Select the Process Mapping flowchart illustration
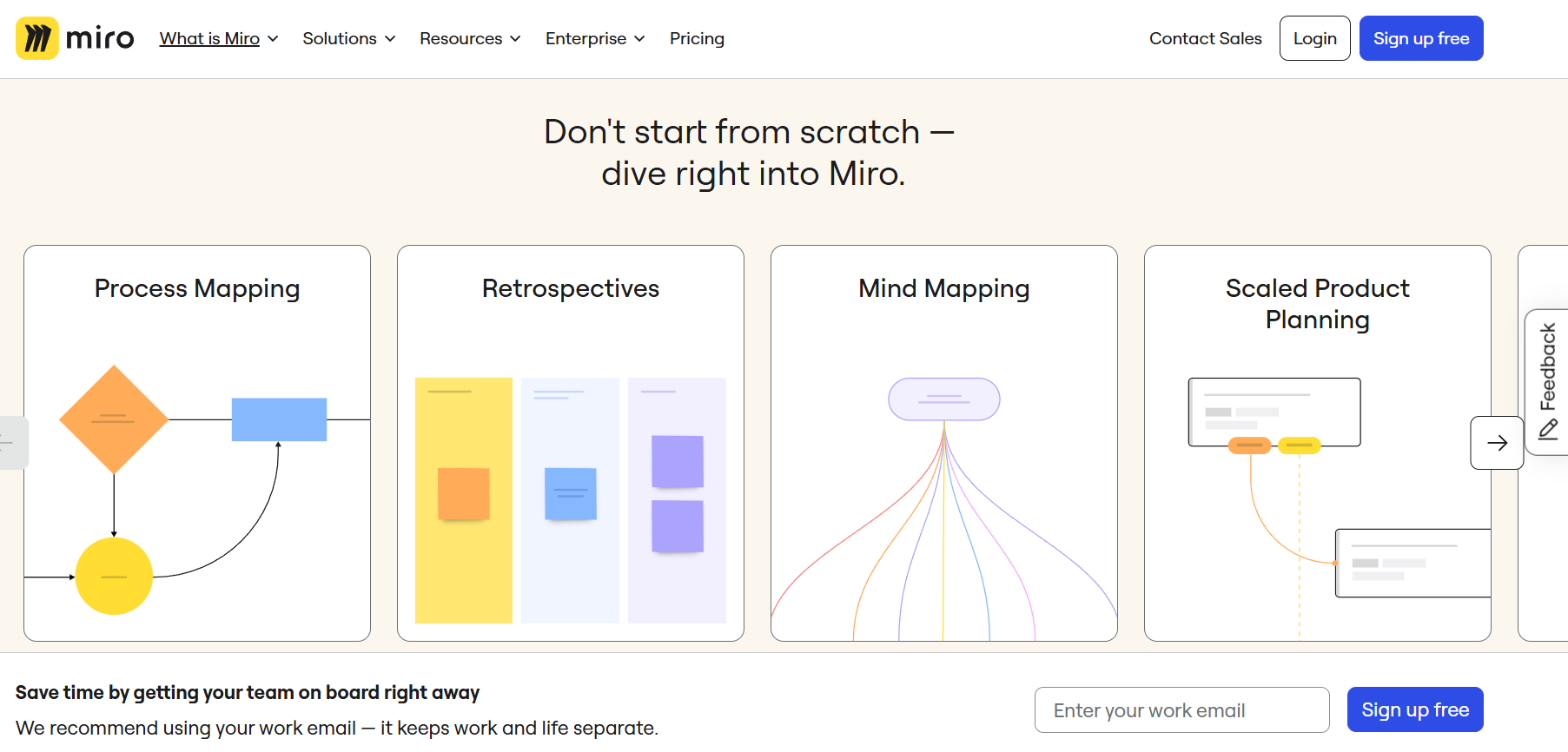Image resolution: width=1568 pixels, height=752 pixels. point(197,490)
